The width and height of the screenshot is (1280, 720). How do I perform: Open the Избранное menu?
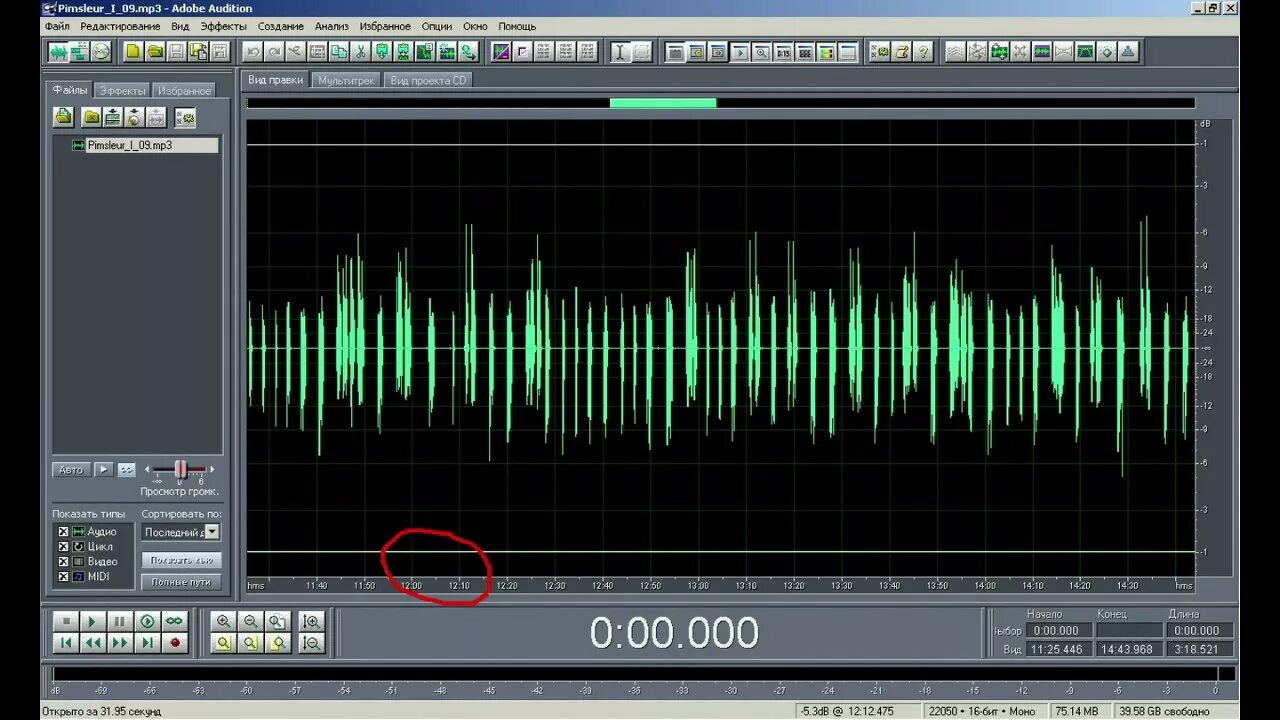pyautogui.click(x=385, y=26)
